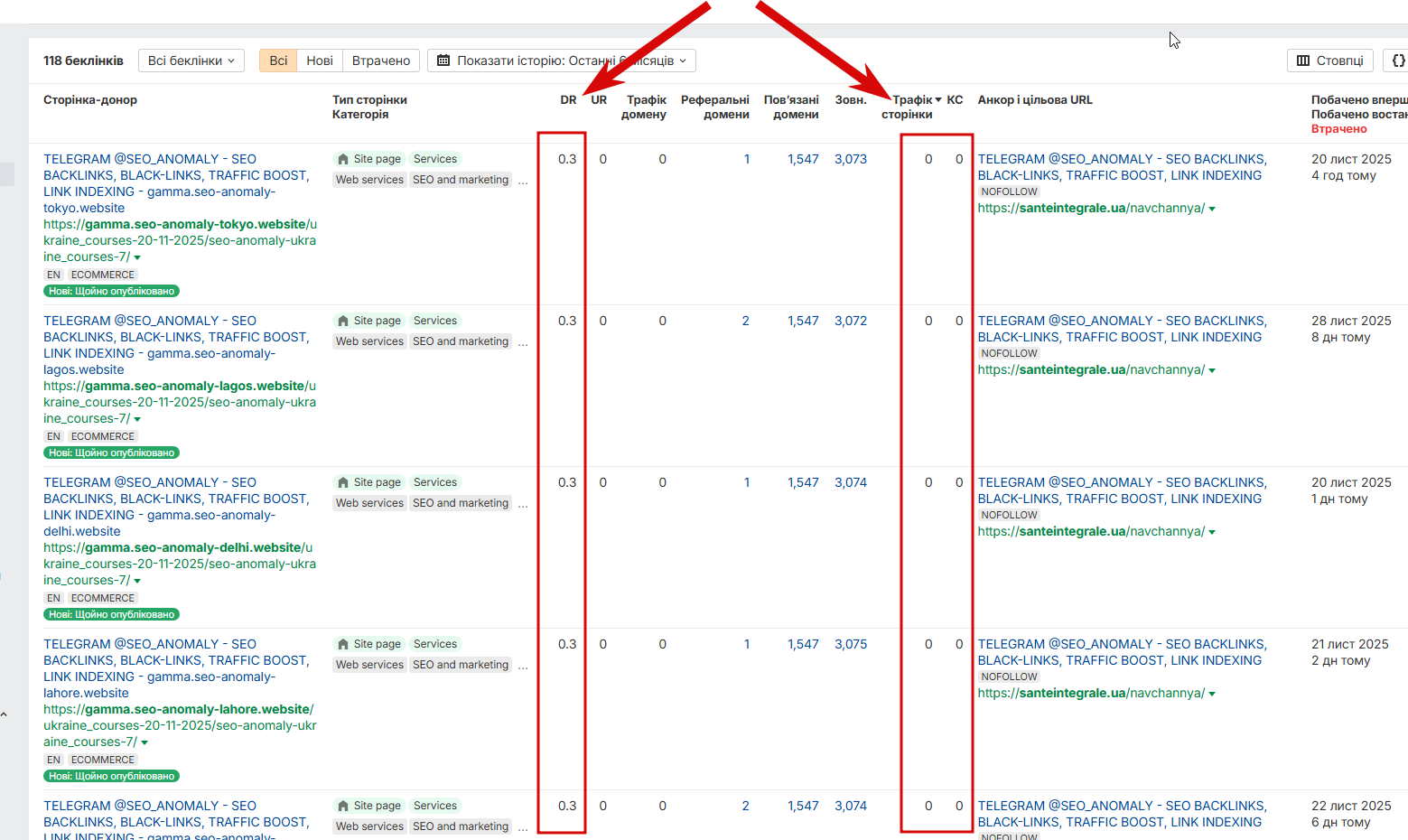Expand target URL caret in the tokyo row

[1212, 209]
